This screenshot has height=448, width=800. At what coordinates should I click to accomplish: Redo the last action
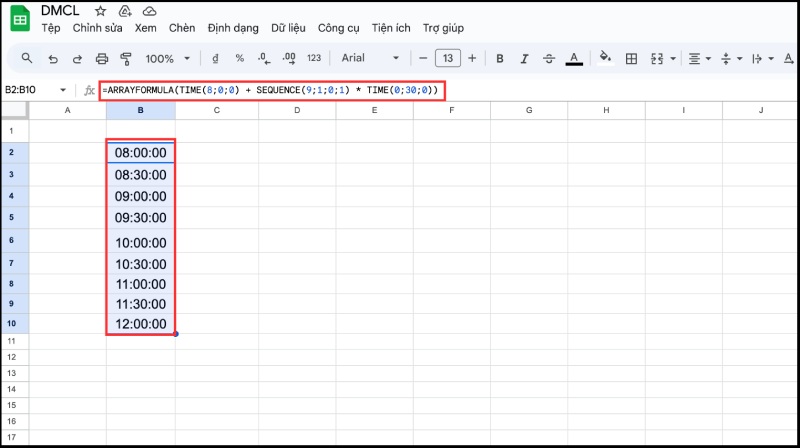(77, 59)
